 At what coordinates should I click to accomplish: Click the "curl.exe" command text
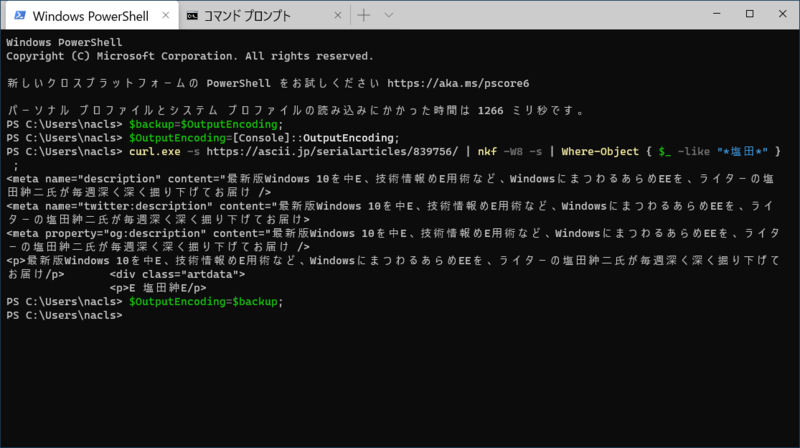pos(155,152)
